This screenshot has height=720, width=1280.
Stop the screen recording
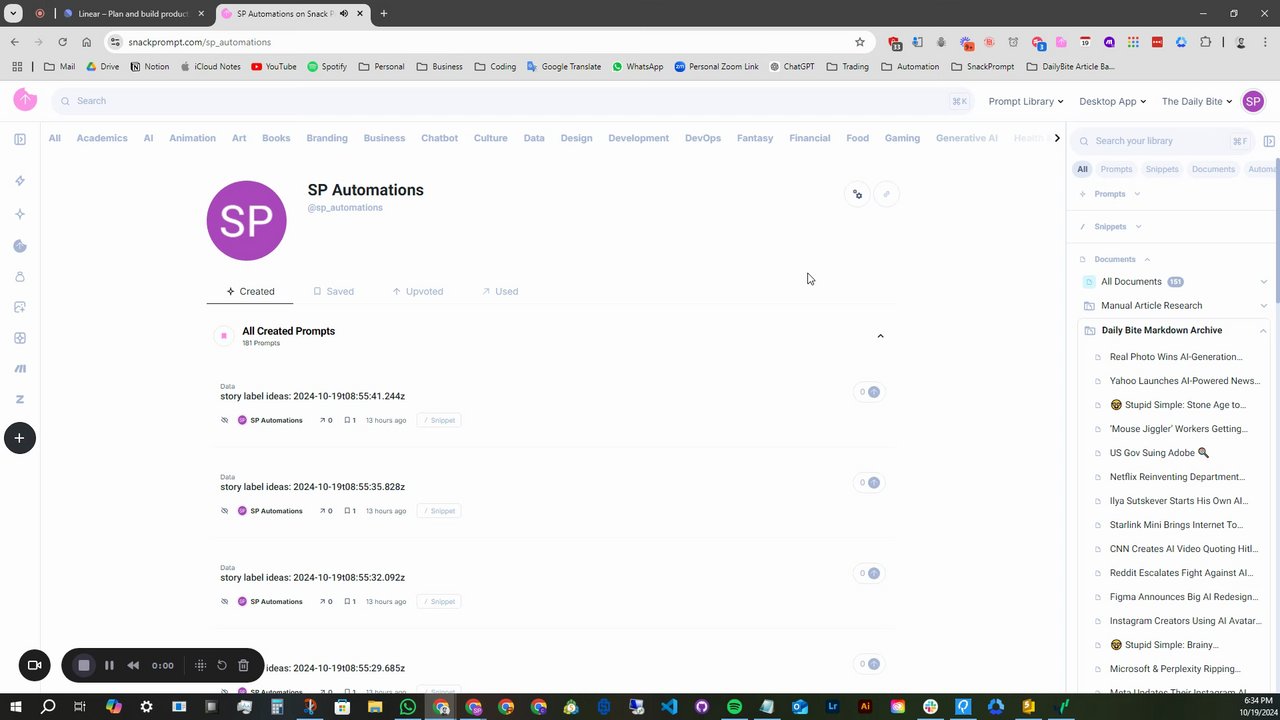(84, 665)
